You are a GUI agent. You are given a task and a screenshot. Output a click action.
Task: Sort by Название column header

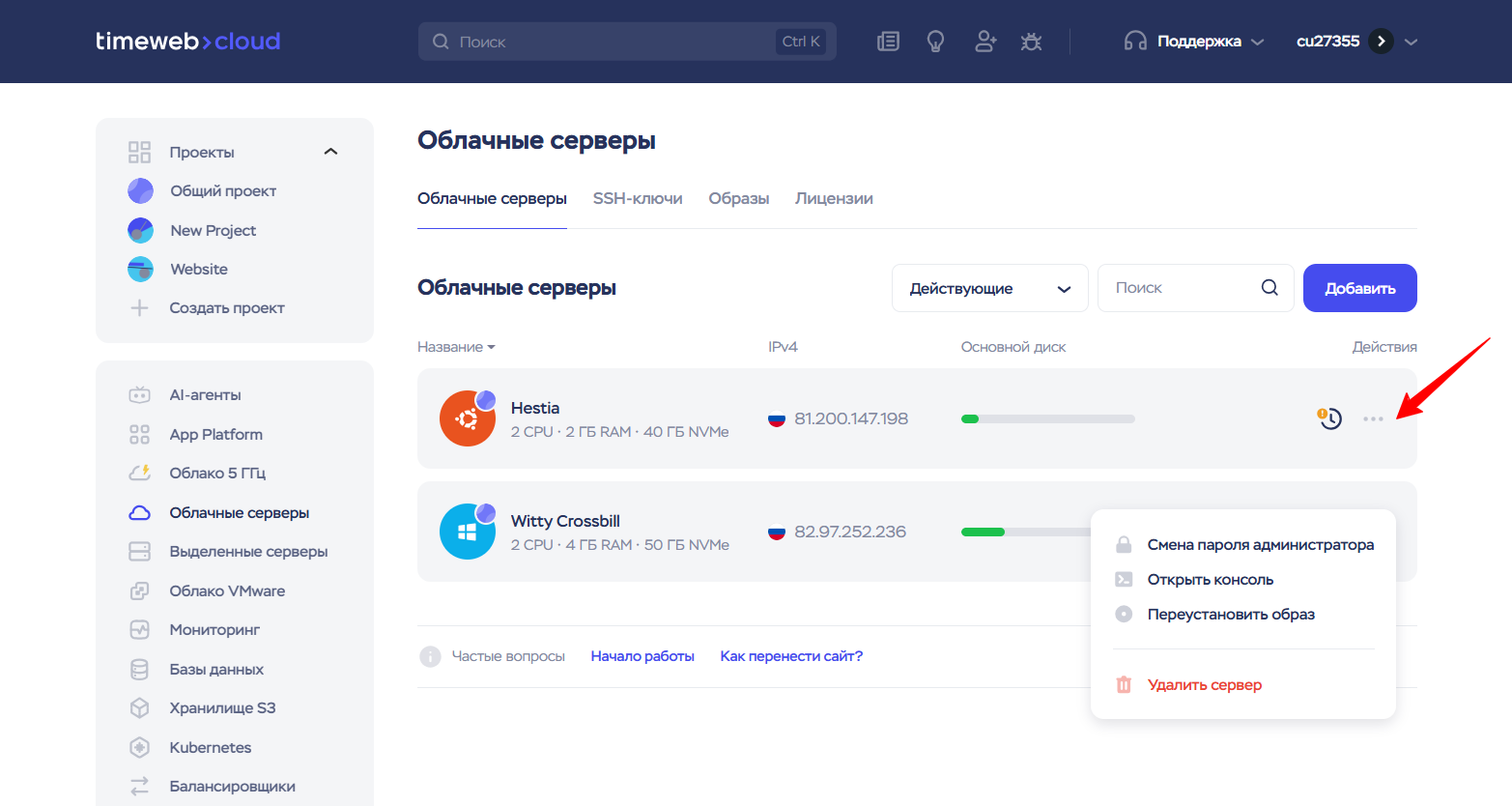click(x=456, y=347)
